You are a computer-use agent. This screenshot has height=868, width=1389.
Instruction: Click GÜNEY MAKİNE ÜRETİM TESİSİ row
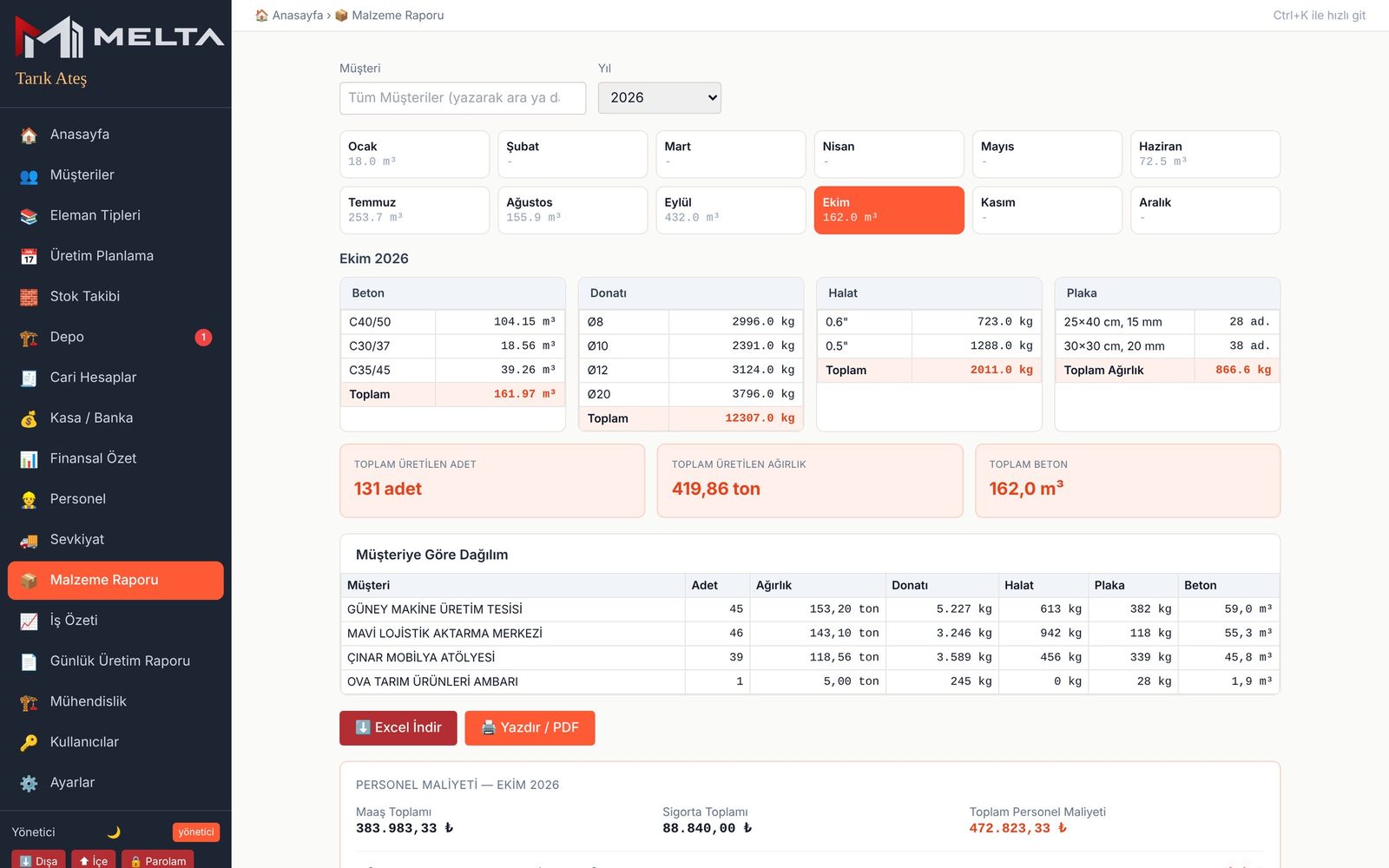[810, 609]
